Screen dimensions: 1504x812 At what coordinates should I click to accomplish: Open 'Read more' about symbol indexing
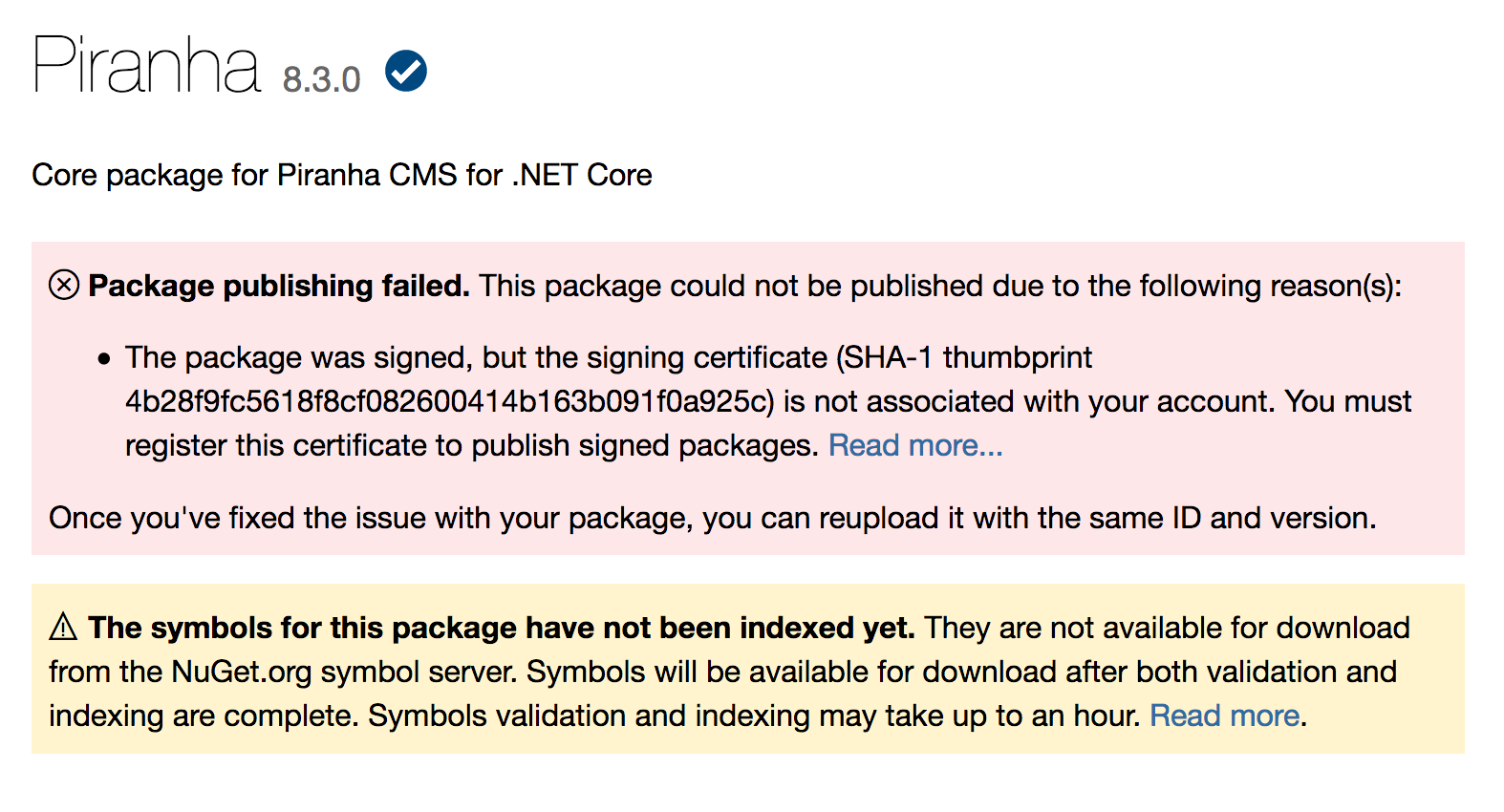coord(1224,715)
